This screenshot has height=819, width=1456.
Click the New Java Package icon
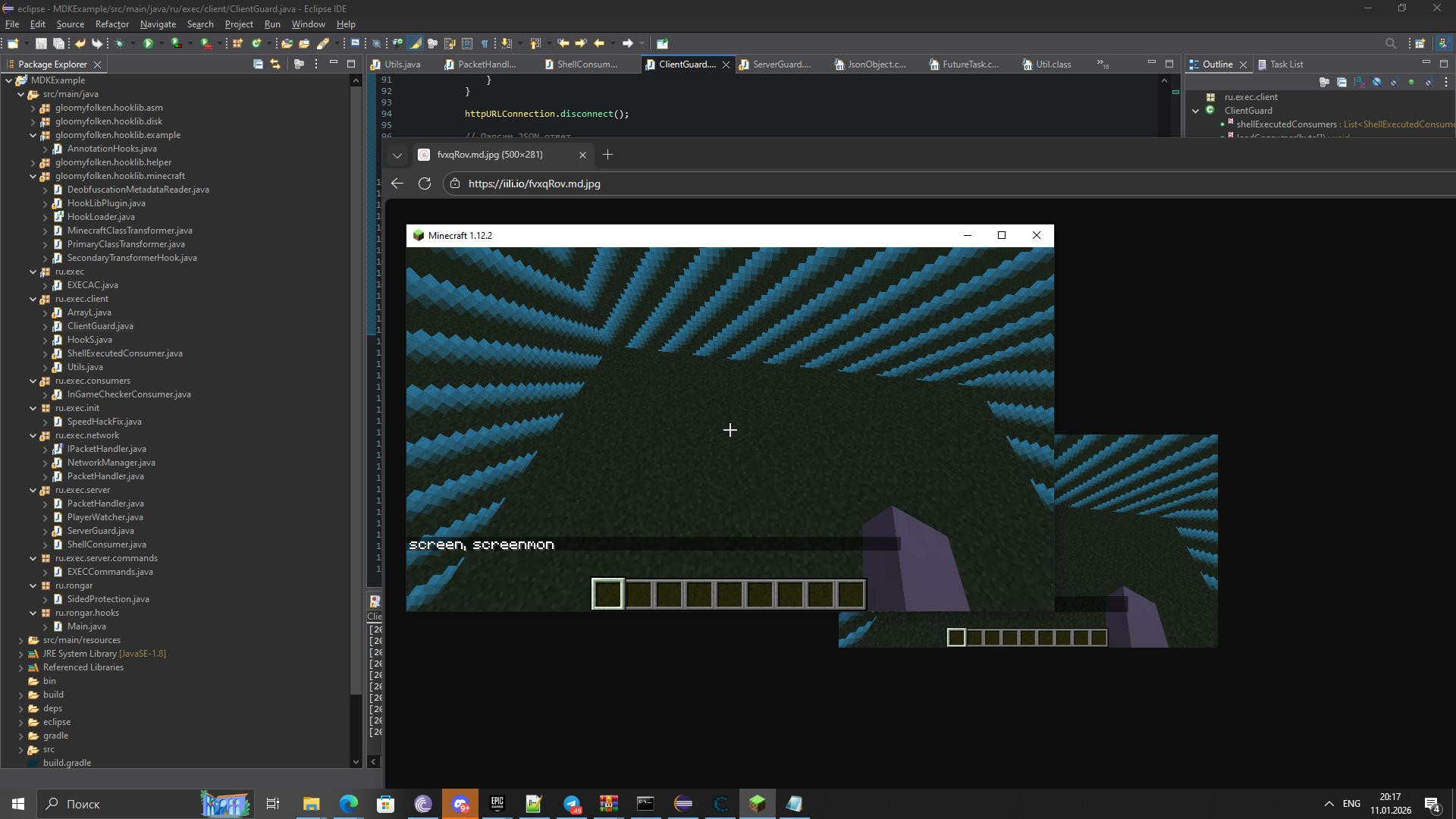(x=237, y=44)
